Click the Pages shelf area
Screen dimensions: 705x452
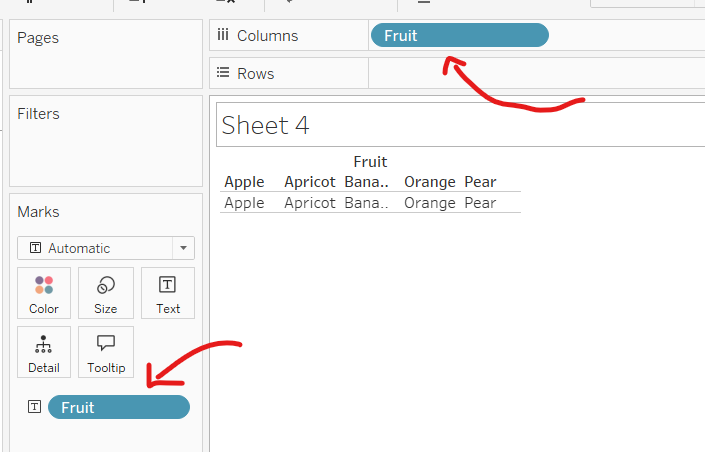106,60
